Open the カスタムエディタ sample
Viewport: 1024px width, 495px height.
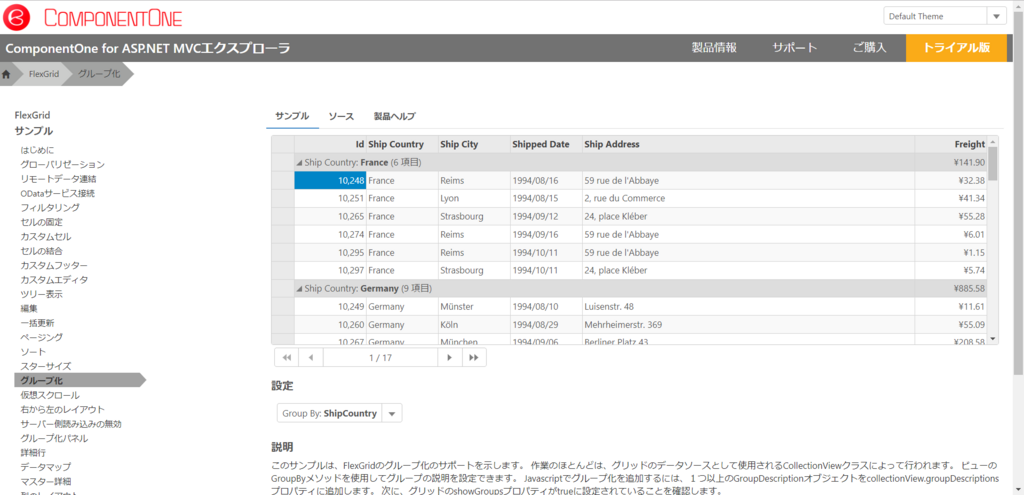[54, 279]
